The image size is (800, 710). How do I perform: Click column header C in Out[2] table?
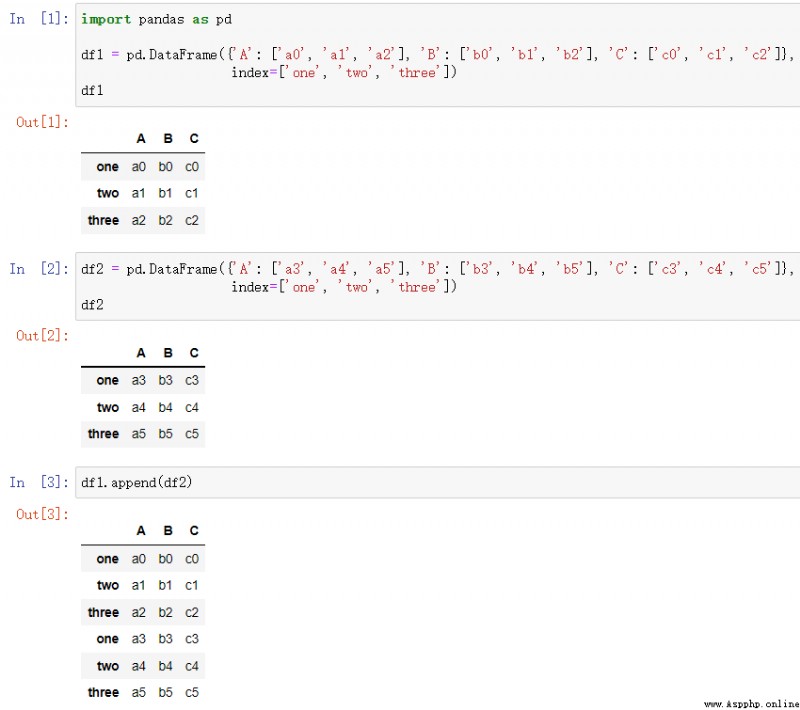[194, 353]
